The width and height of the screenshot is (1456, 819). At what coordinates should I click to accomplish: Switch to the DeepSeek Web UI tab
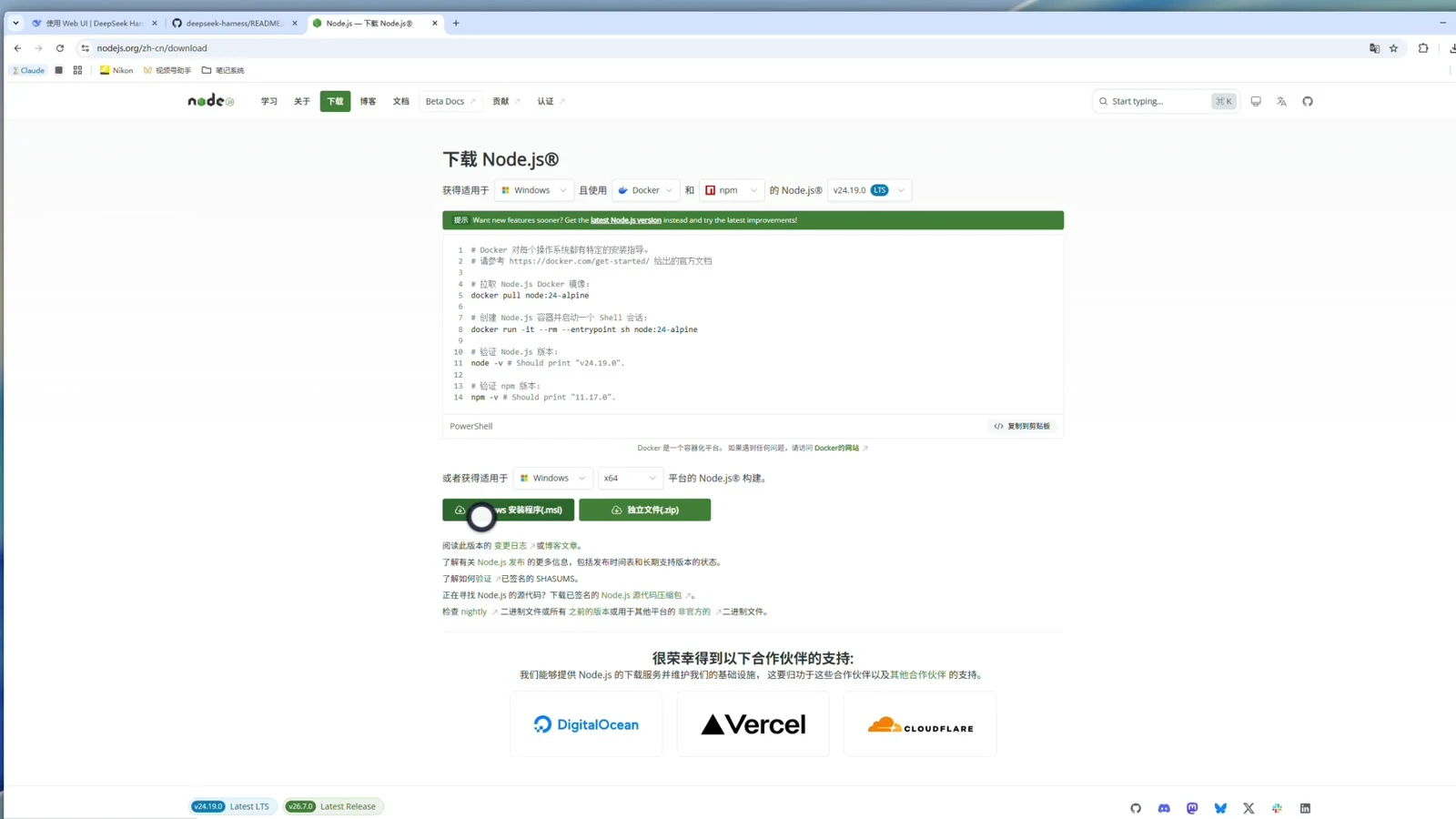(x=94, y=24)
